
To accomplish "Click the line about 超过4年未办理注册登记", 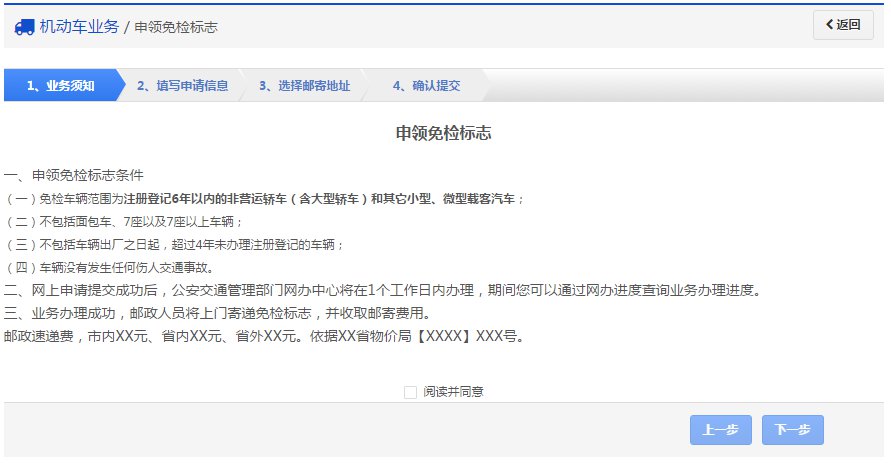I will coord(174,244).
